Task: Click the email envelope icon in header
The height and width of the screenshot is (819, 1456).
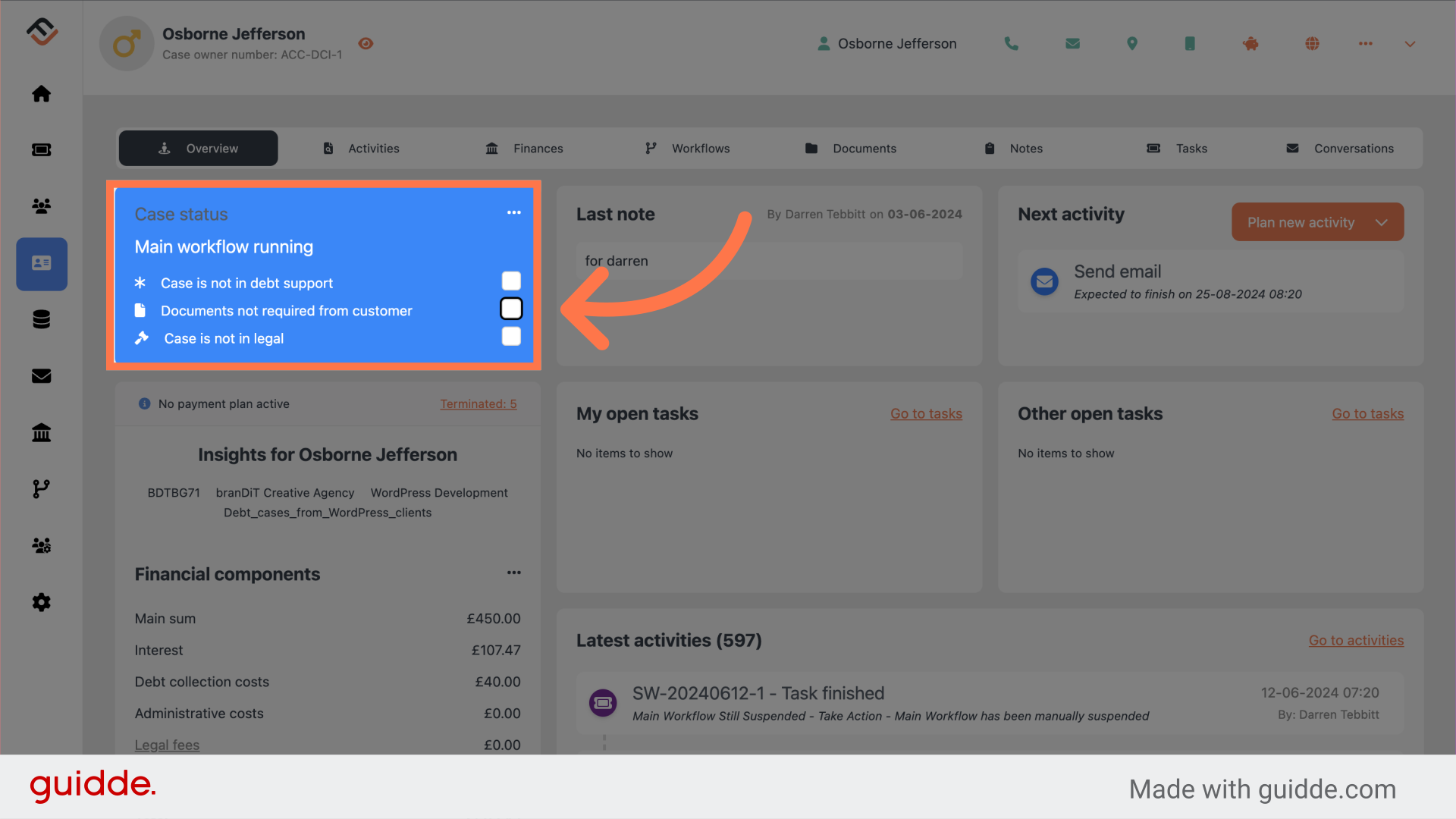Action: 1072,44
